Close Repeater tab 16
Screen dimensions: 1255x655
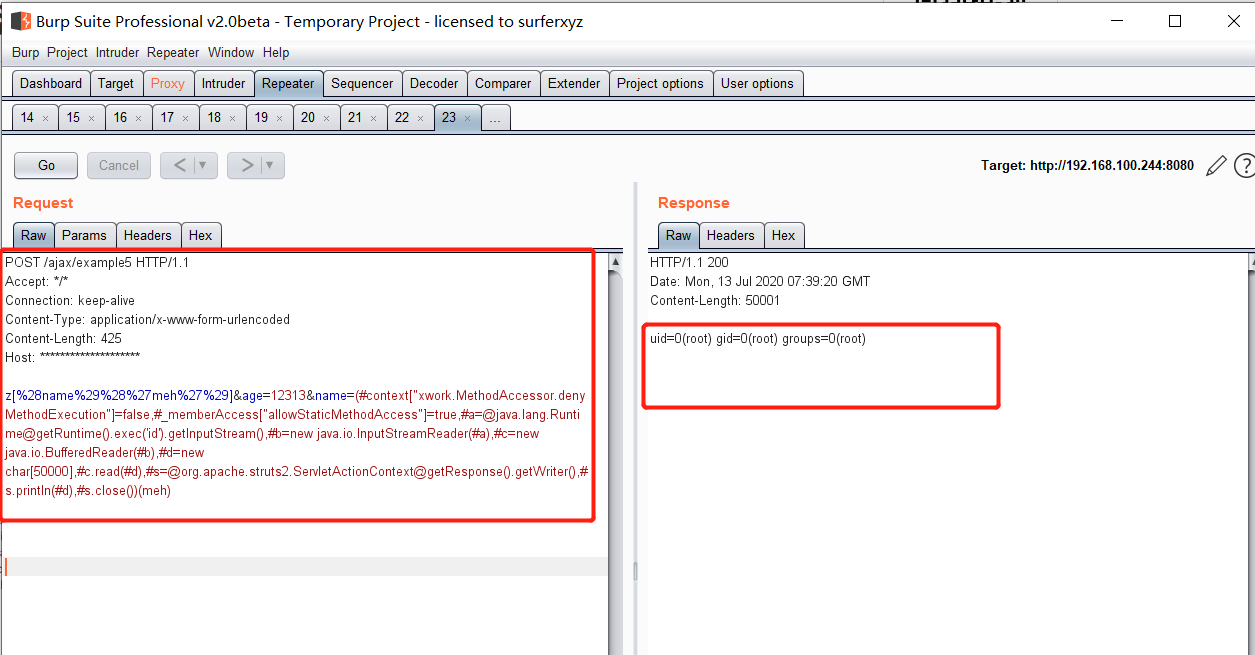pyautogui.click(x=139, y=118)
